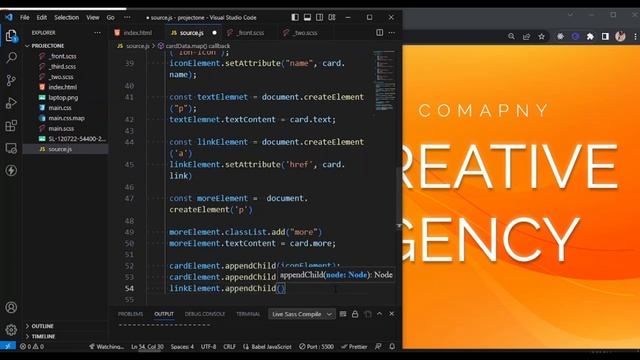
Task: Open the Selection menu
Action: [x=67, y=18]
